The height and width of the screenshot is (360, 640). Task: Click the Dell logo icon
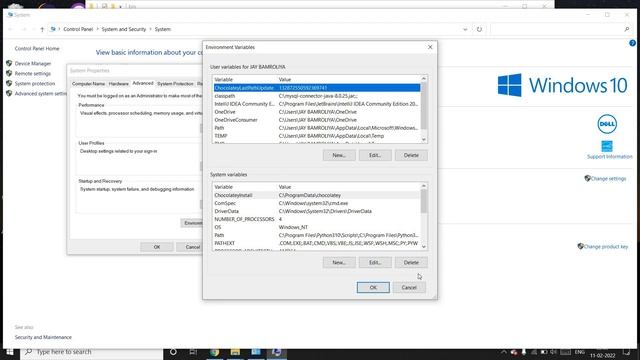tap(607, 124)
